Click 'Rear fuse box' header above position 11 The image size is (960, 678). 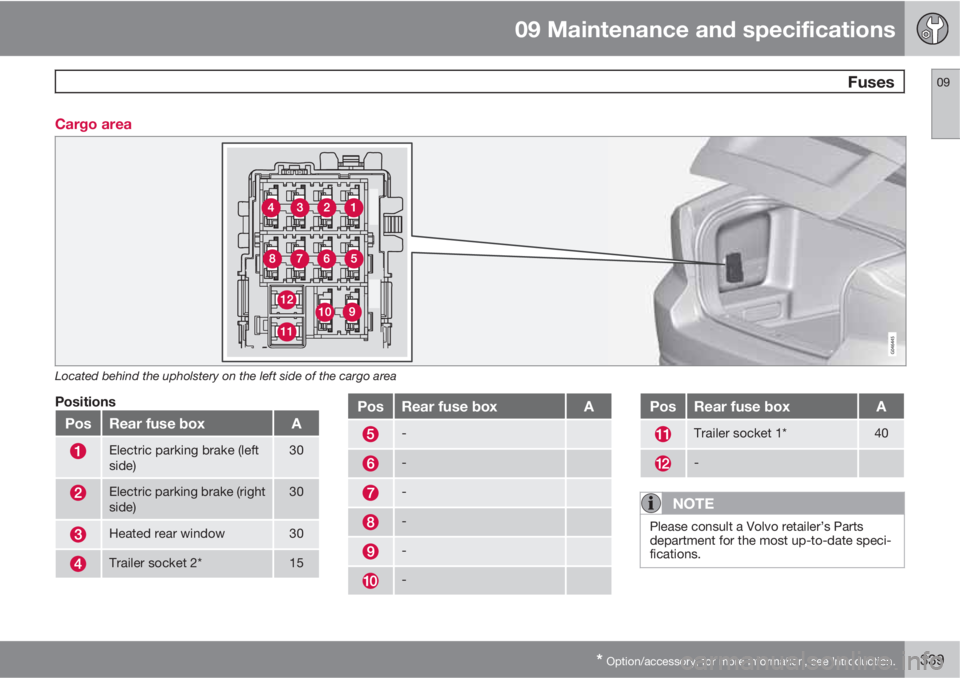pyautogui.click(x=741, y=407)
